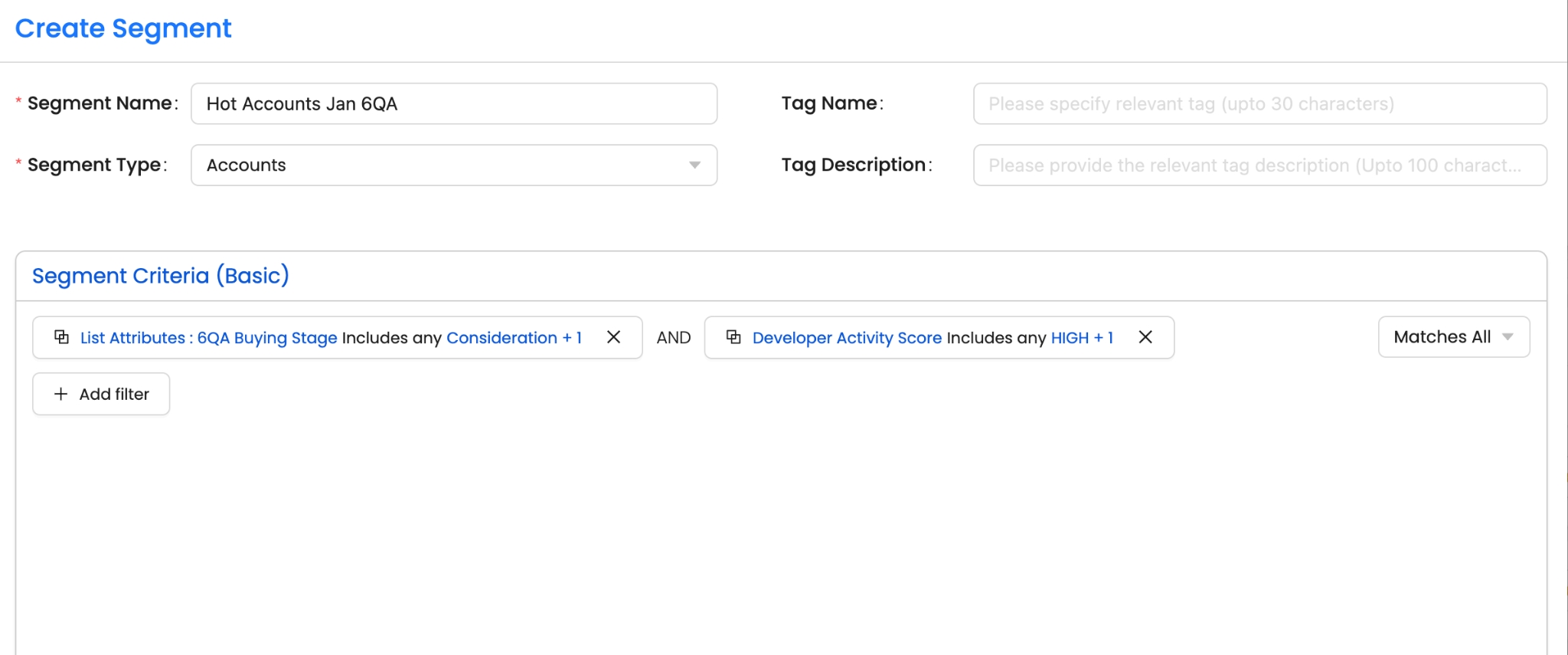The image size is (1568, 655).
Task: Click the Developer Activity Score link
Action: (x=847, y=338)
